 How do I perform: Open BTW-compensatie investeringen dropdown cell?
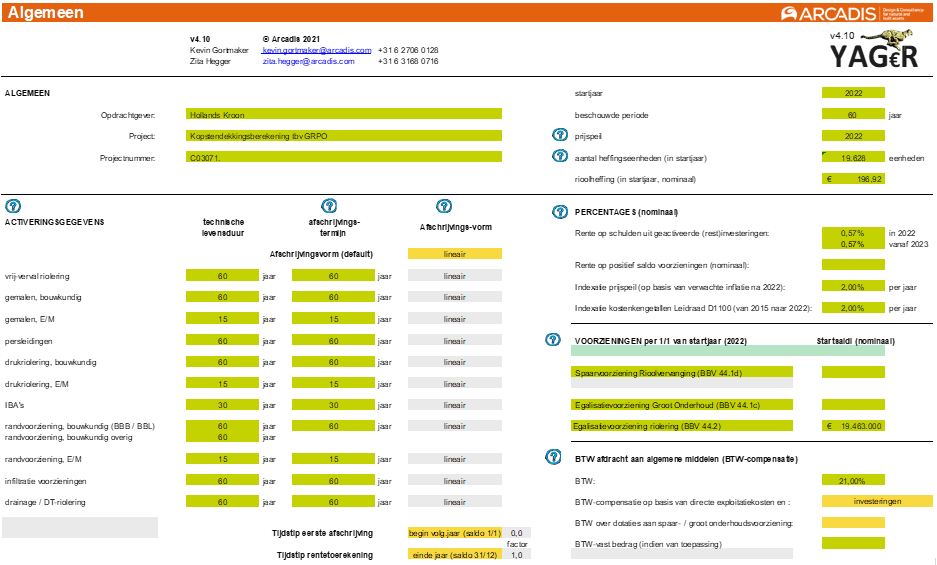click(x=853, y=501)
